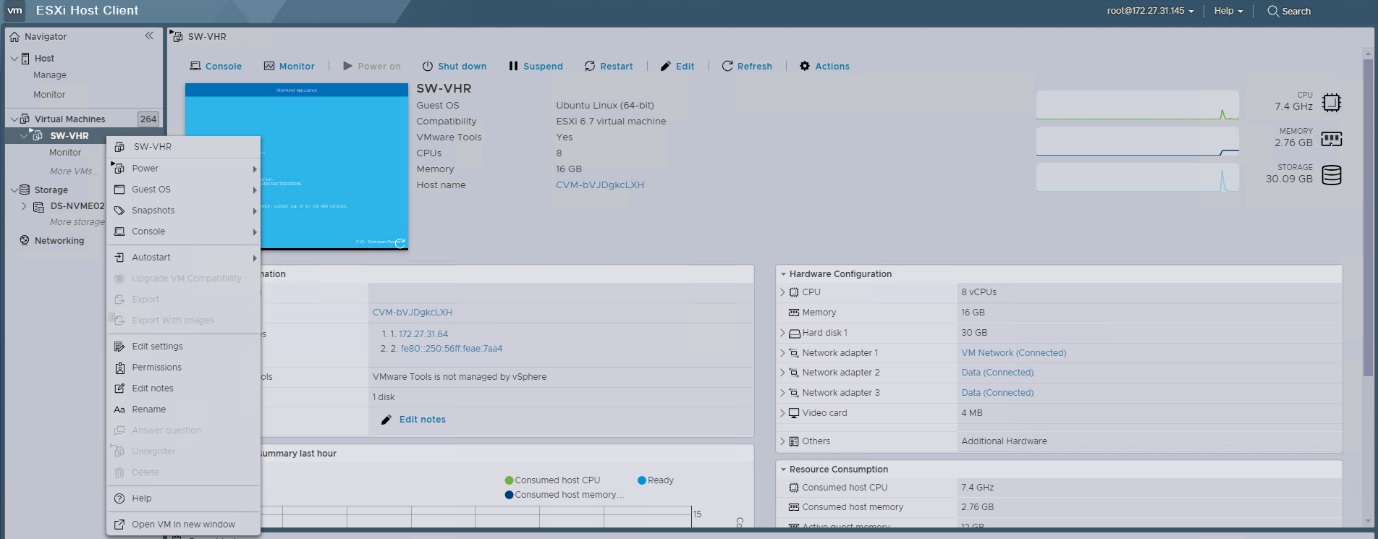Image resolution: width=1378 pixels, height=539 pixels.
Task: Click the Storage disk icon beside 30.09 GB
Action: click(x=1331, y=175)
